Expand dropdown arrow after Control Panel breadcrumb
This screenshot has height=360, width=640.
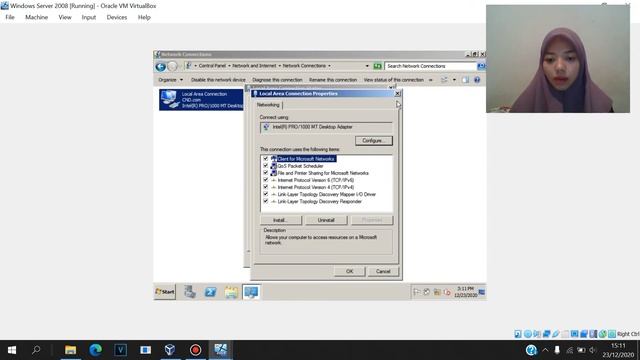point(229,66)
